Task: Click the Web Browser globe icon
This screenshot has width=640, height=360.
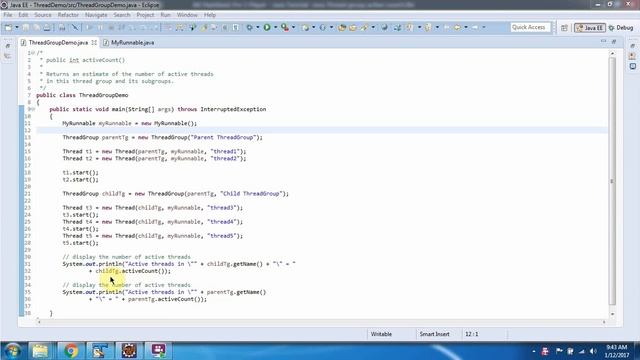Action: pyautogui.click(x=384, y=27)
